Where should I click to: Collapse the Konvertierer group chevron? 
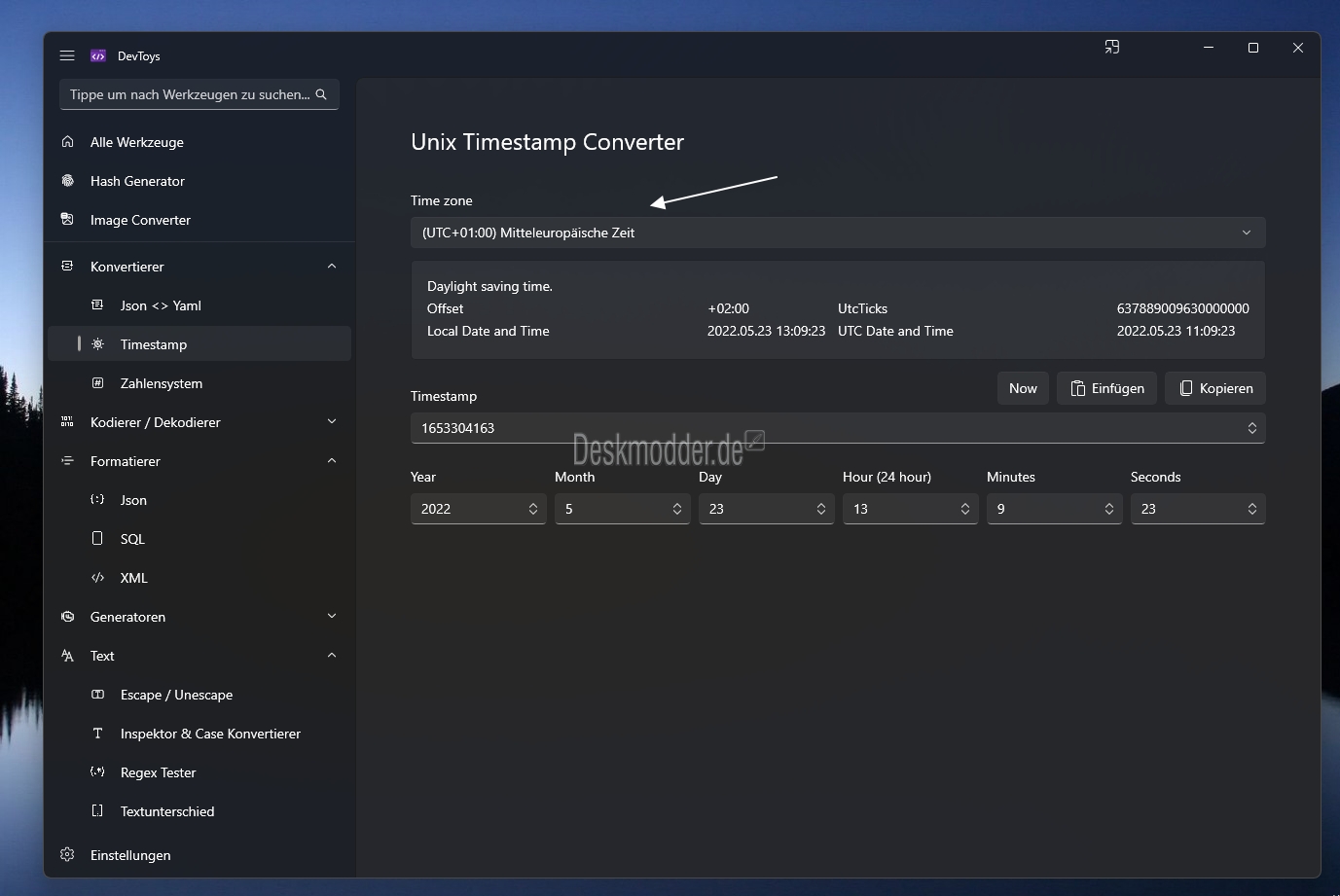pos(332,267)
